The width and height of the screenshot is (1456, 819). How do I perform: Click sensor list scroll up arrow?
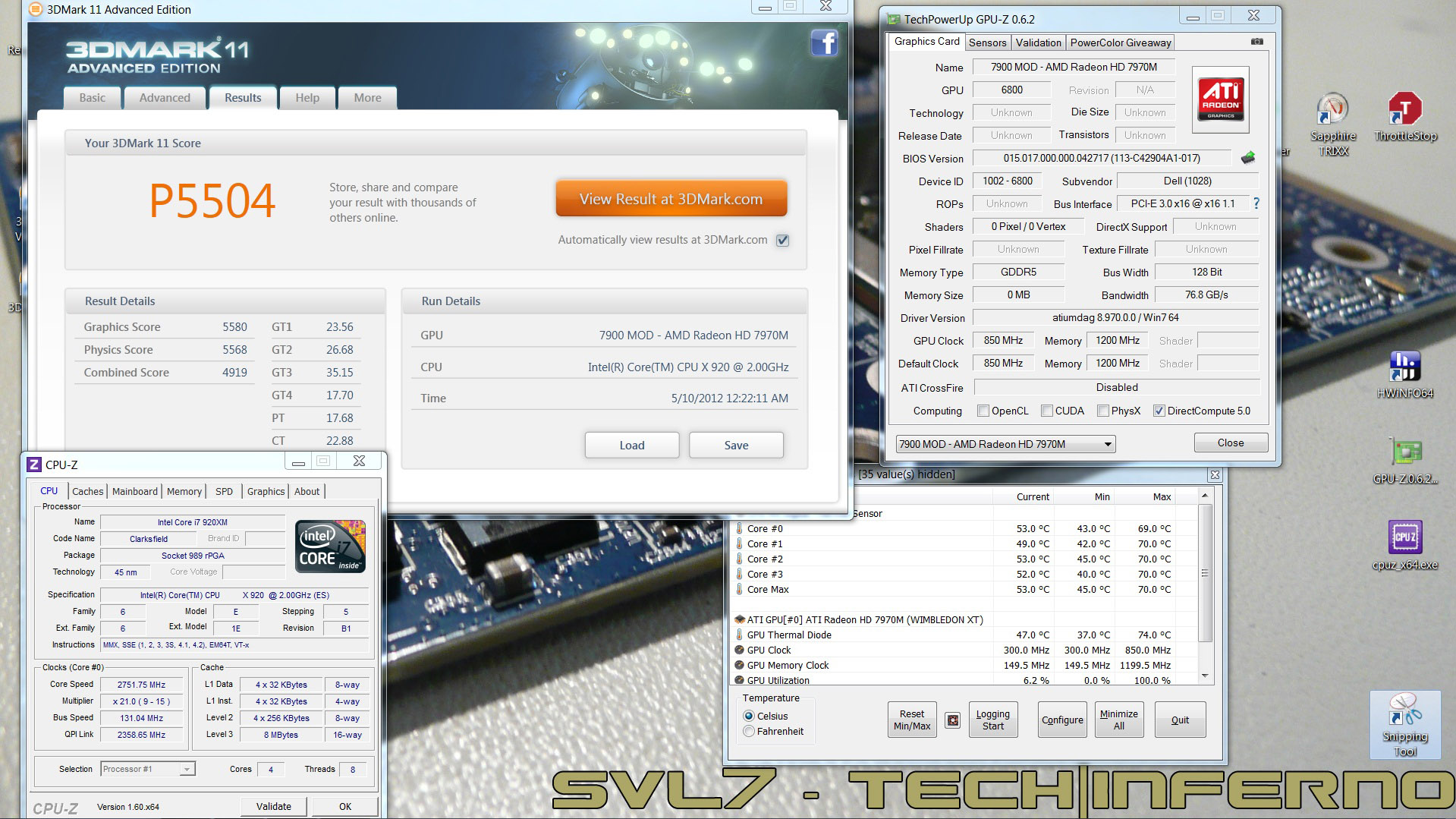(1205, 496)
